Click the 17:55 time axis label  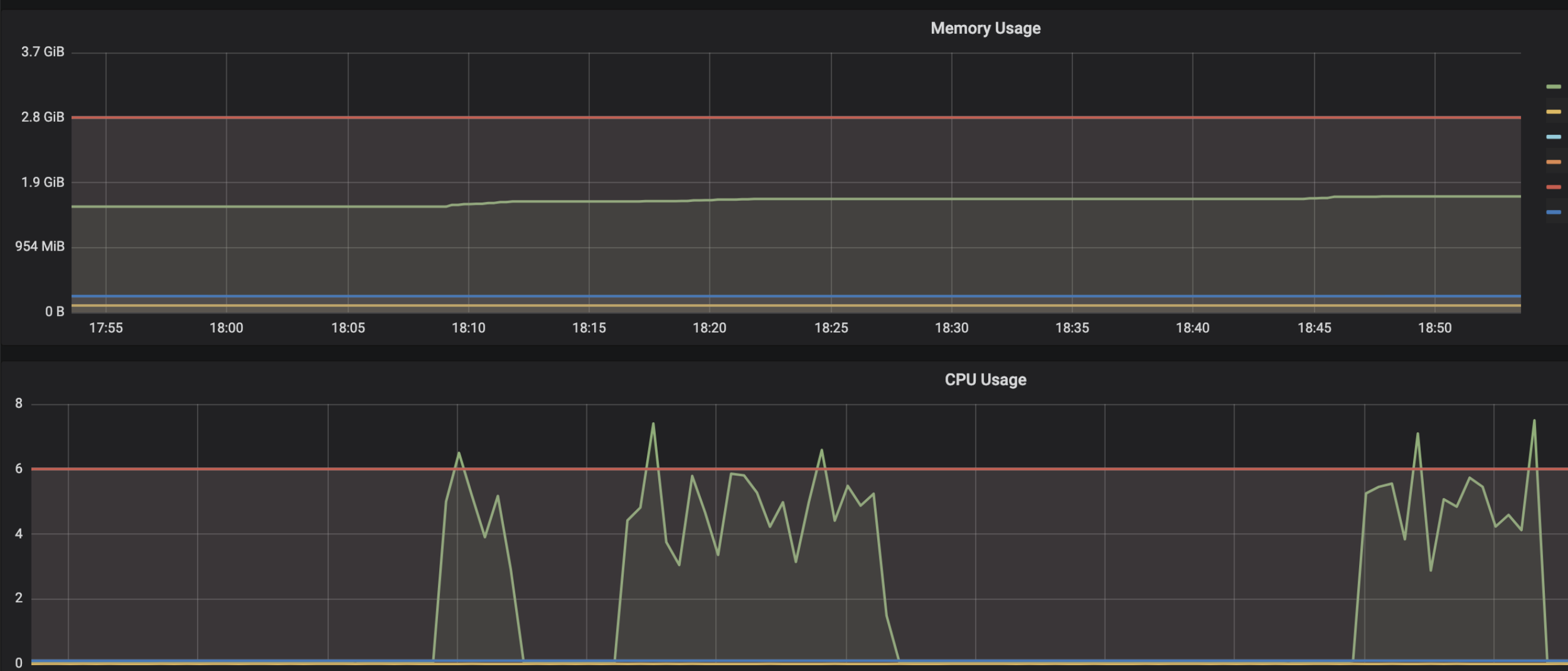point(106,328)
